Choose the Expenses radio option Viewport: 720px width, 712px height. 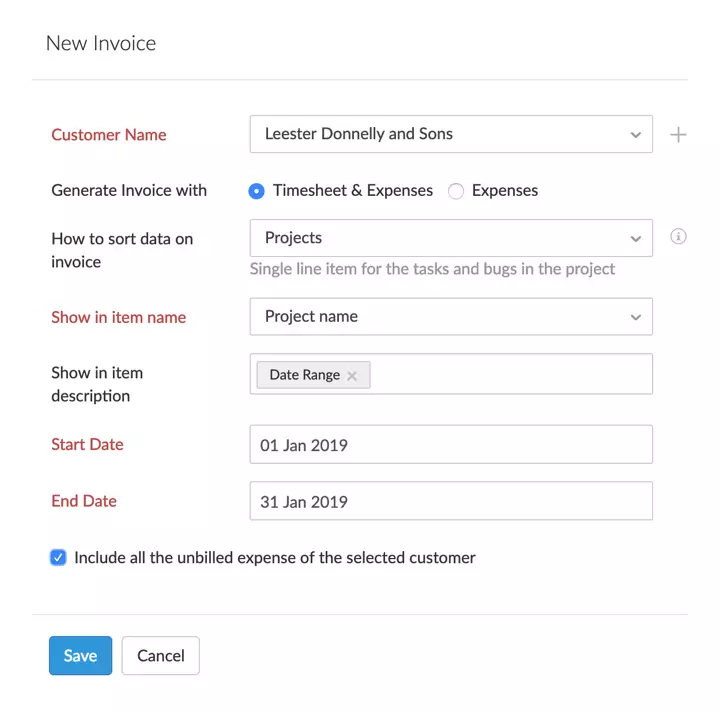(x=456, y=191)
